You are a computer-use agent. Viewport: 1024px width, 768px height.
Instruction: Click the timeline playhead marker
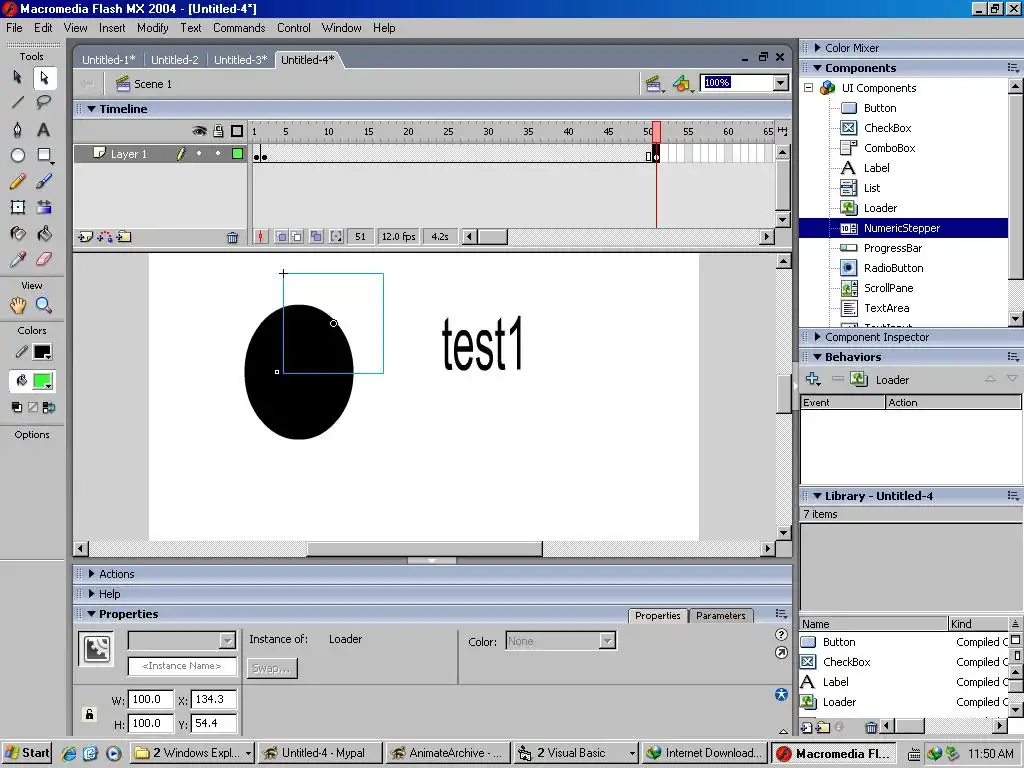[x=656, y=131]
